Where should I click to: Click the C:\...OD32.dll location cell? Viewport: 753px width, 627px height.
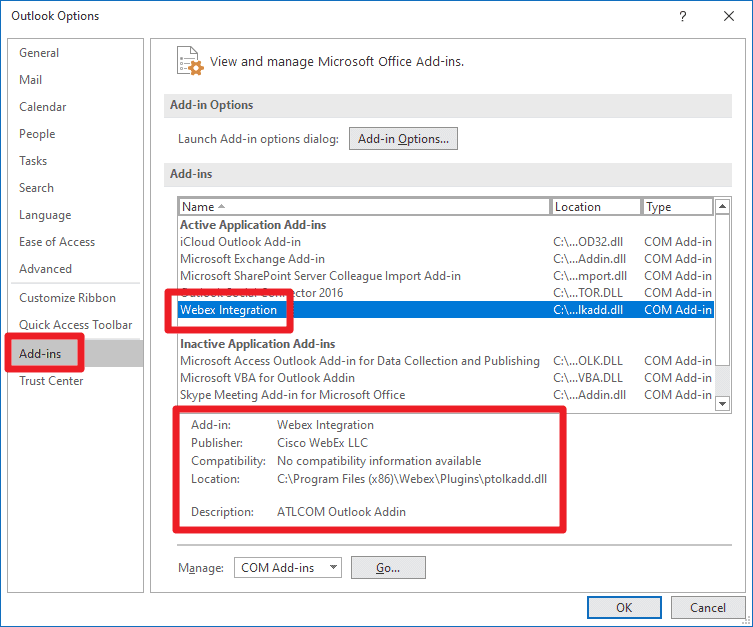[x=588, y=242]
